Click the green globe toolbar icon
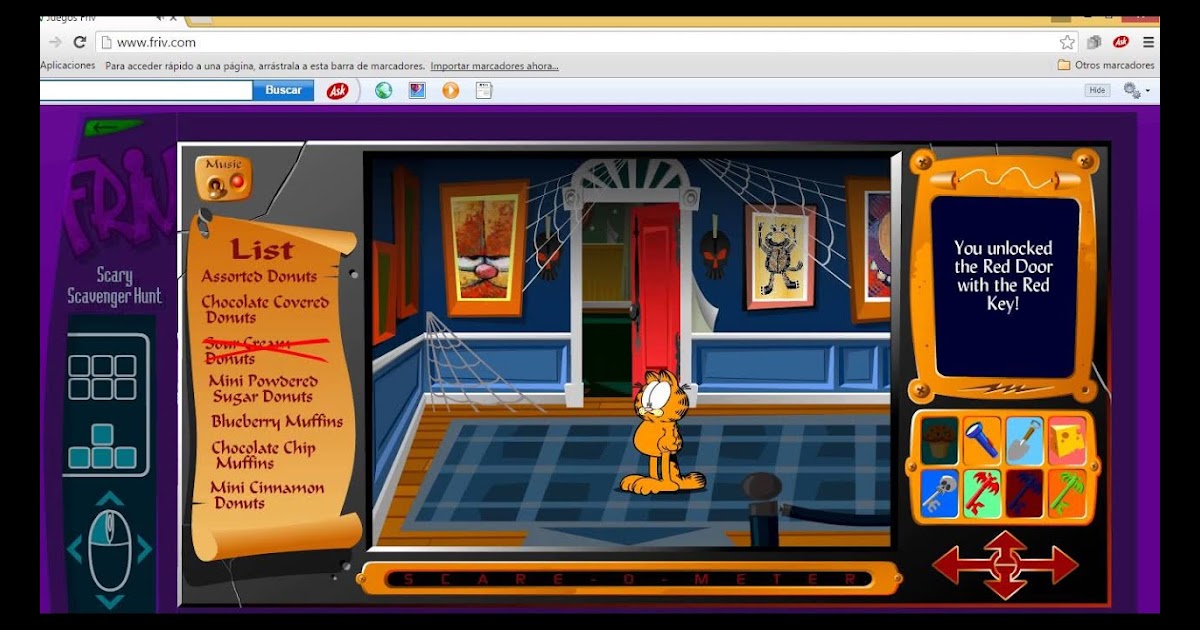Screen dimensions: 1200x630 click(384, 90)
